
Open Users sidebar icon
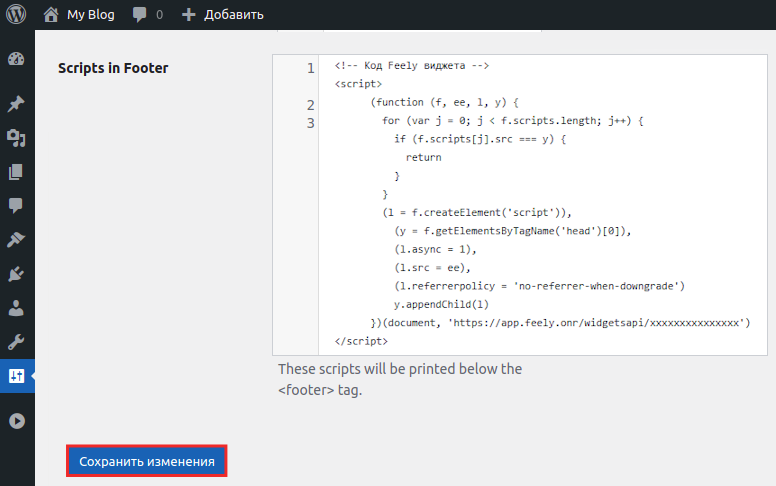(16, 308)
